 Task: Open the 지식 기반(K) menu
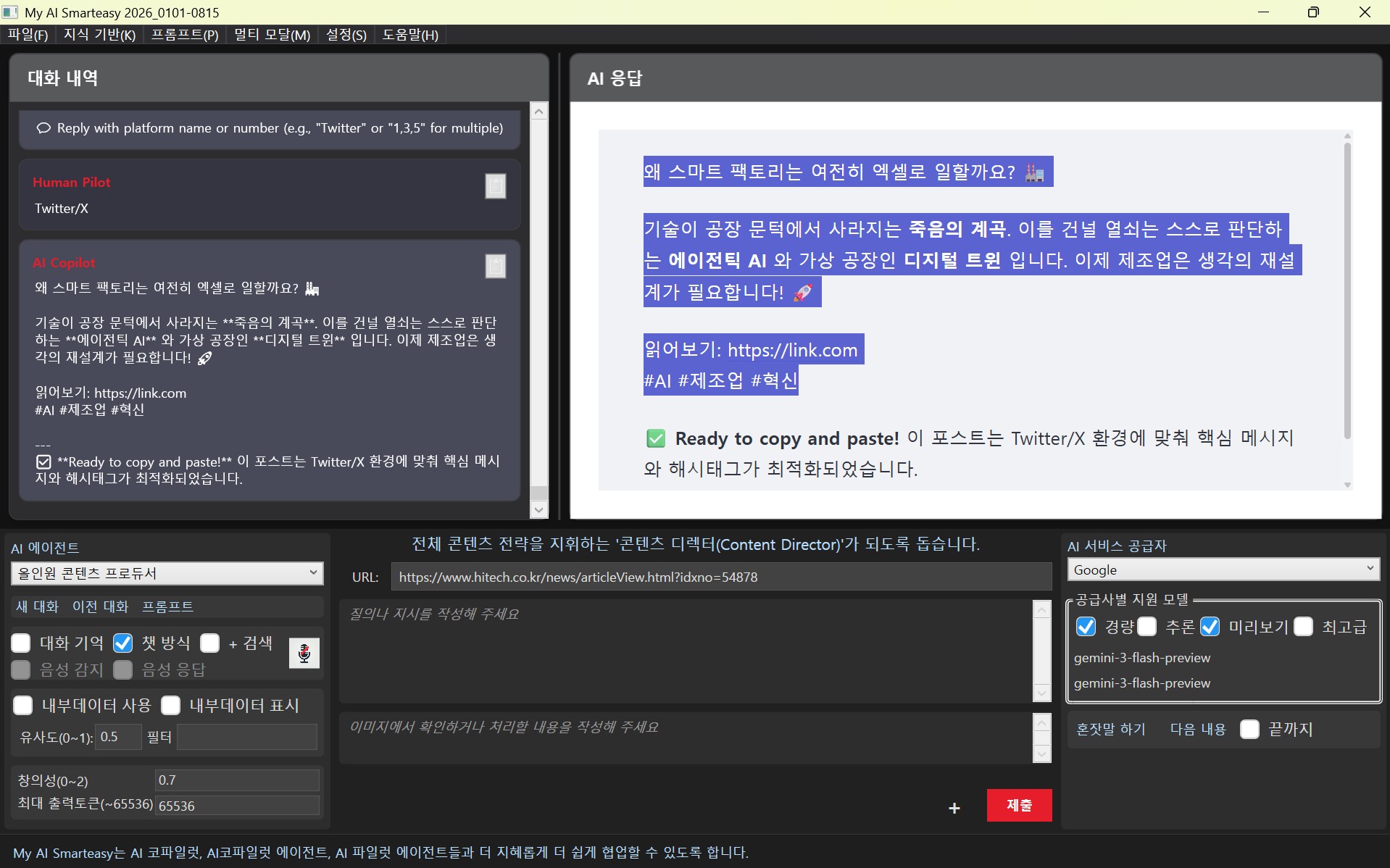click(99, 35)
